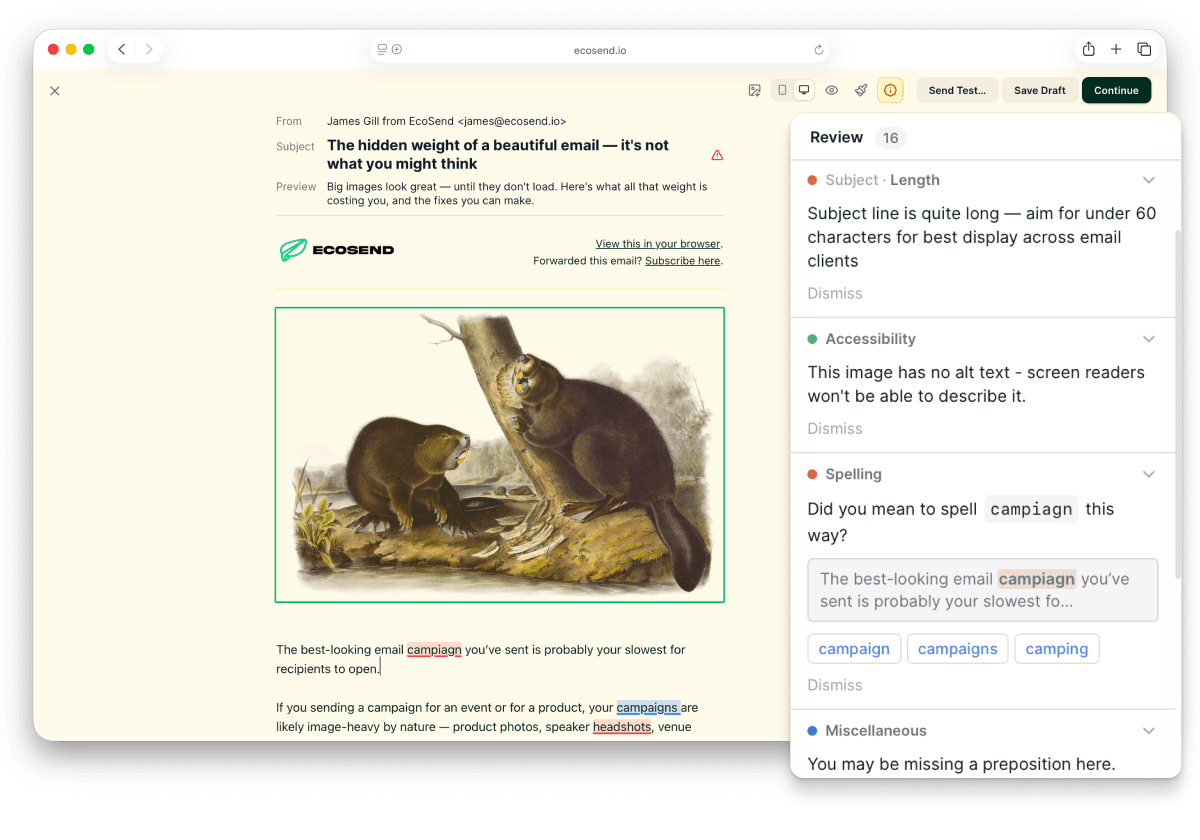Click the ecosend.io address bar
The height and width of the screenshot is (840, 1200).
pyautogui.click(x=600, y=50)
